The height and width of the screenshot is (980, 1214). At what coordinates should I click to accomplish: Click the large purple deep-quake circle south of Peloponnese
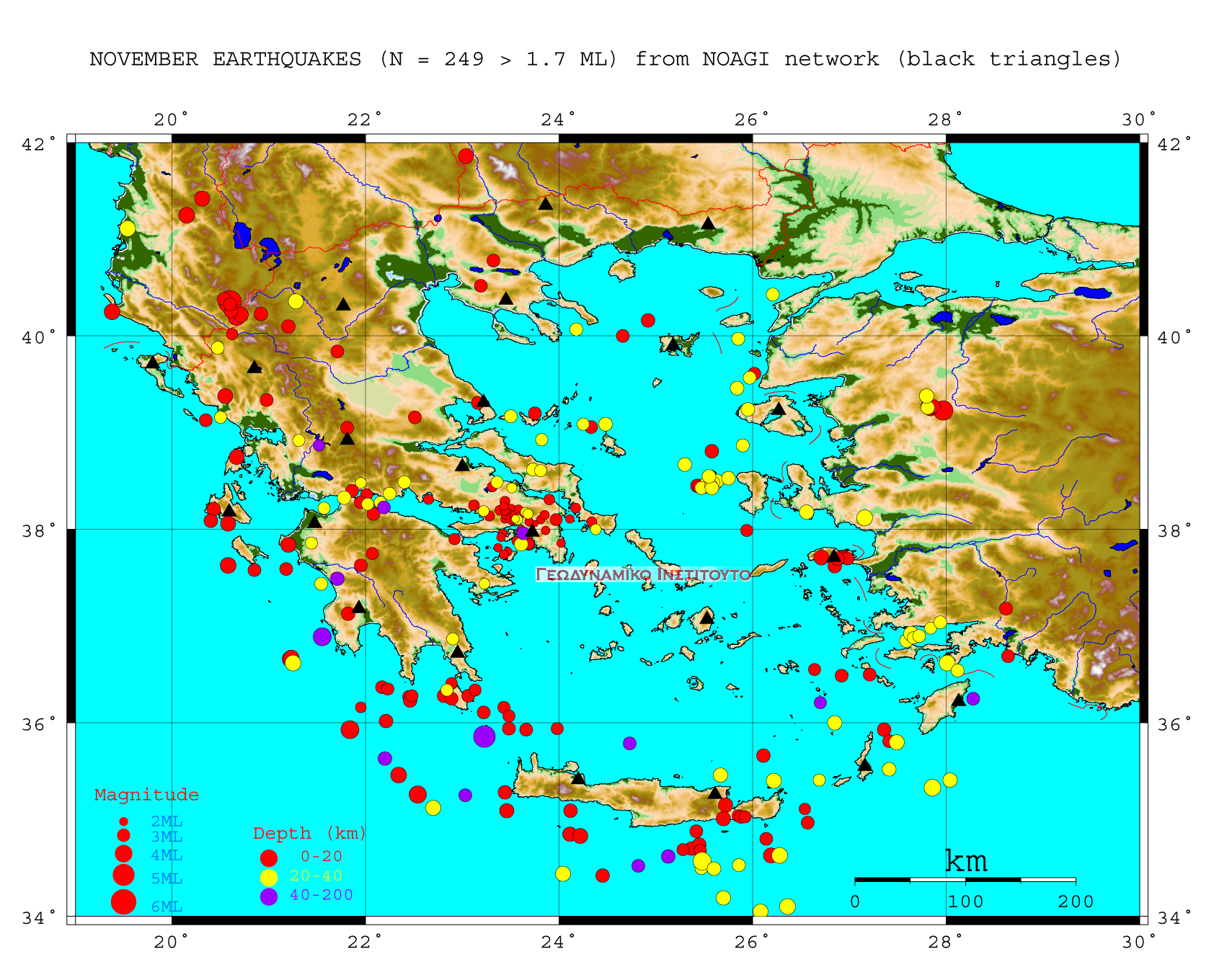(484, 736)
